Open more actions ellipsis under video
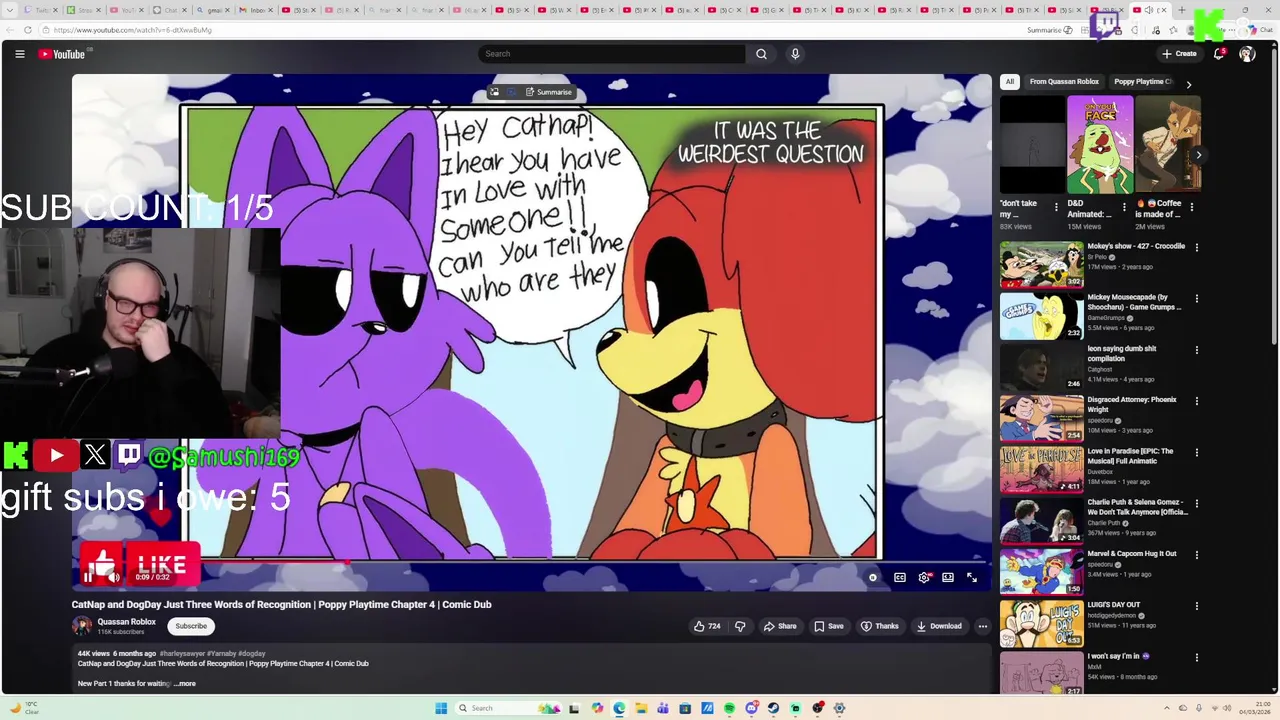This screenshot has height=720, width=1280. 983,626
